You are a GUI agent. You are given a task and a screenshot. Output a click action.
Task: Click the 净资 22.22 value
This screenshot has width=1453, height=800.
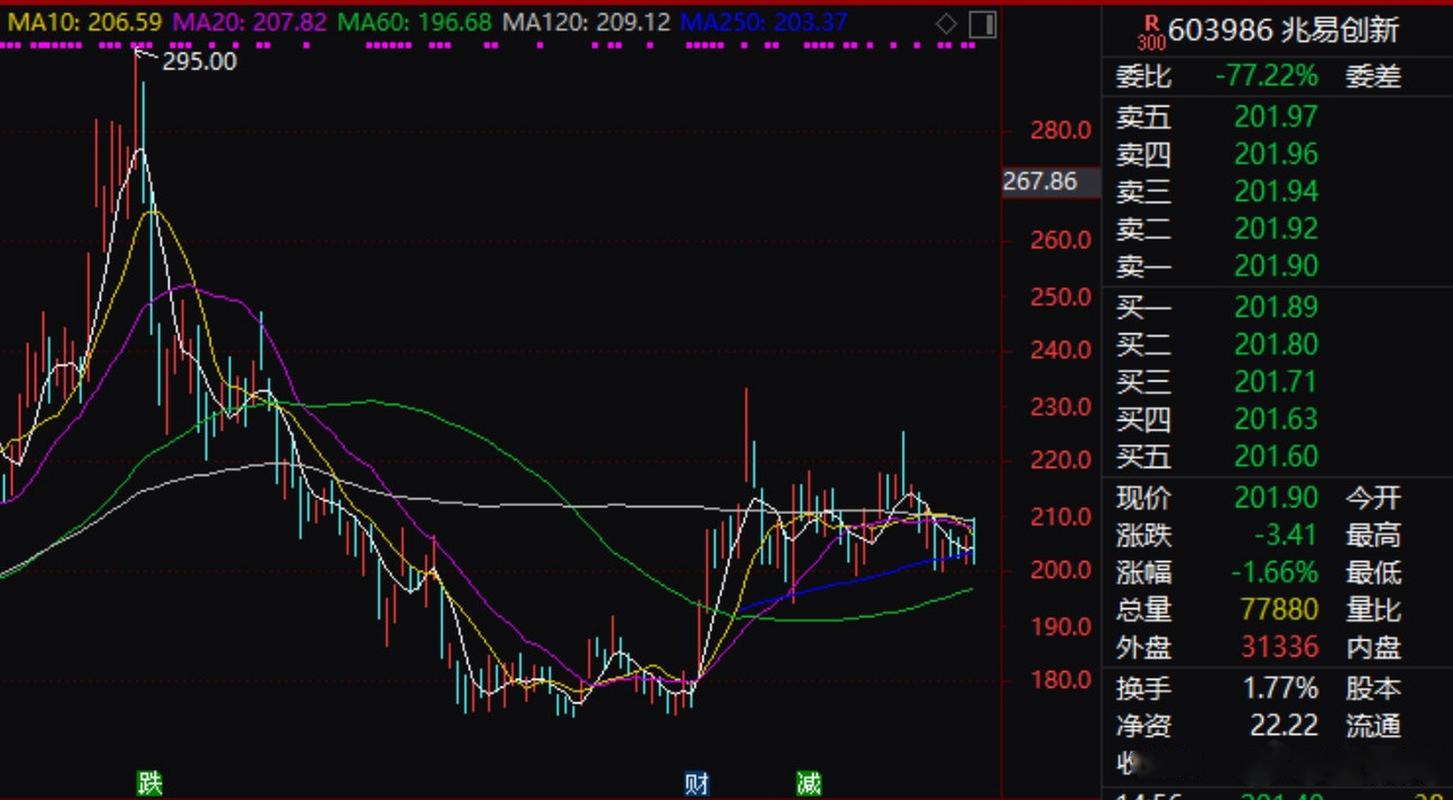click(x=1284, y=726)
